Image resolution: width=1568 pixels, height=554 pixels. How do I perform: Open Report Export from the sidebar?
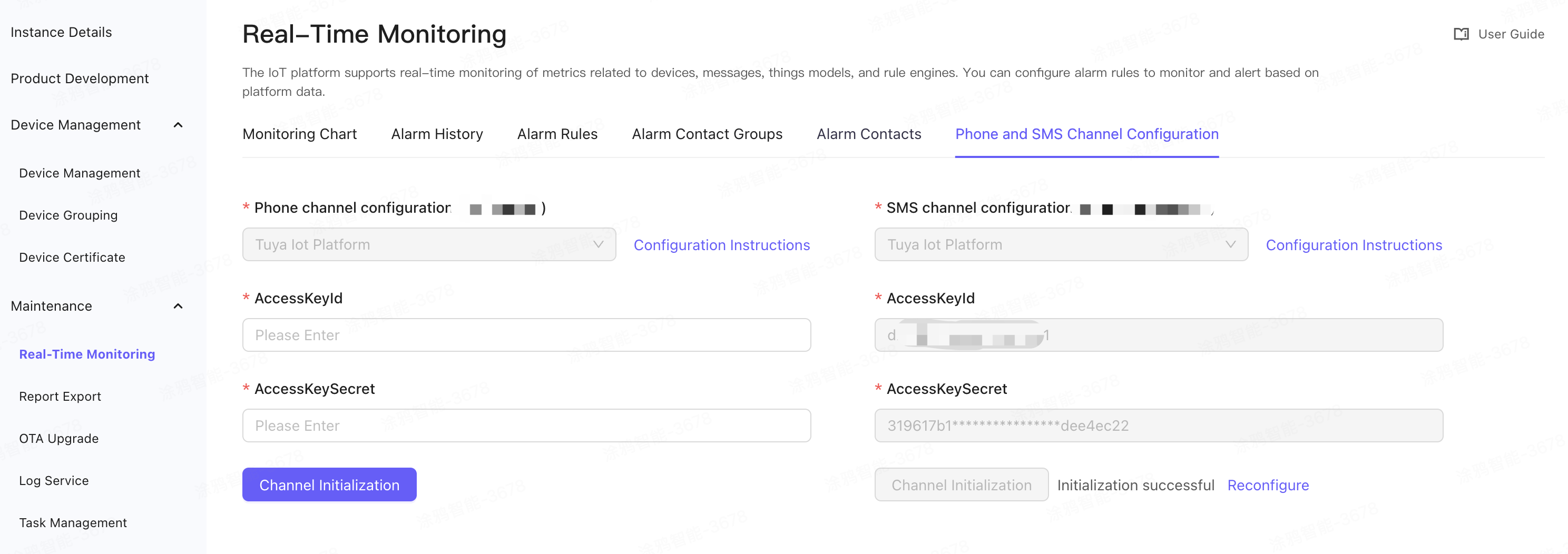[60, 396]
